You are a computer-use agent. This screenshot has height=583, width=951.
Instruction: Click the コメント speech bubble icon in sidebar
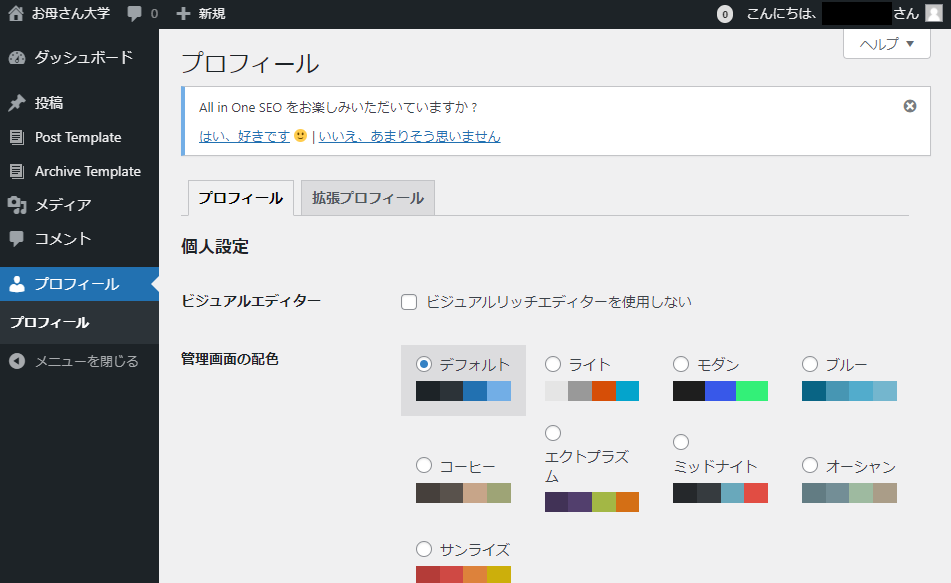coord(17,239)
